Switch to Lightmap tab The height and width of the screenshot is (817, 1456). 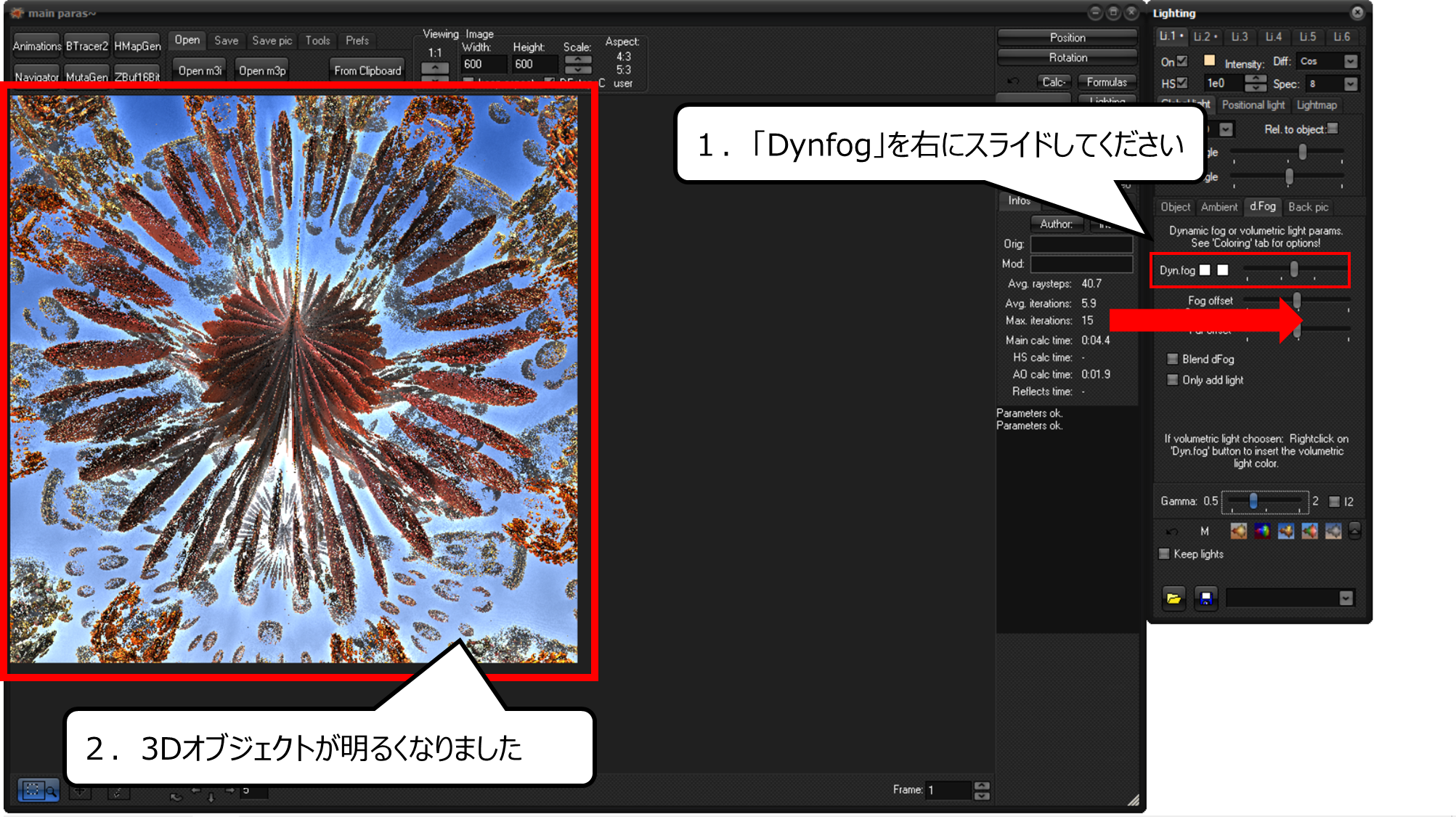1317,105
